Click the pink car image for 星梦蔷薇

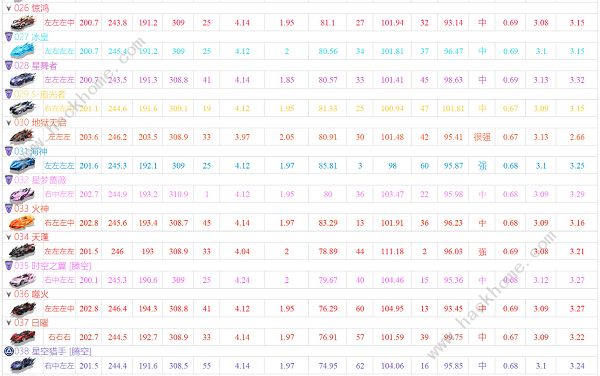(x=23, y=194)
